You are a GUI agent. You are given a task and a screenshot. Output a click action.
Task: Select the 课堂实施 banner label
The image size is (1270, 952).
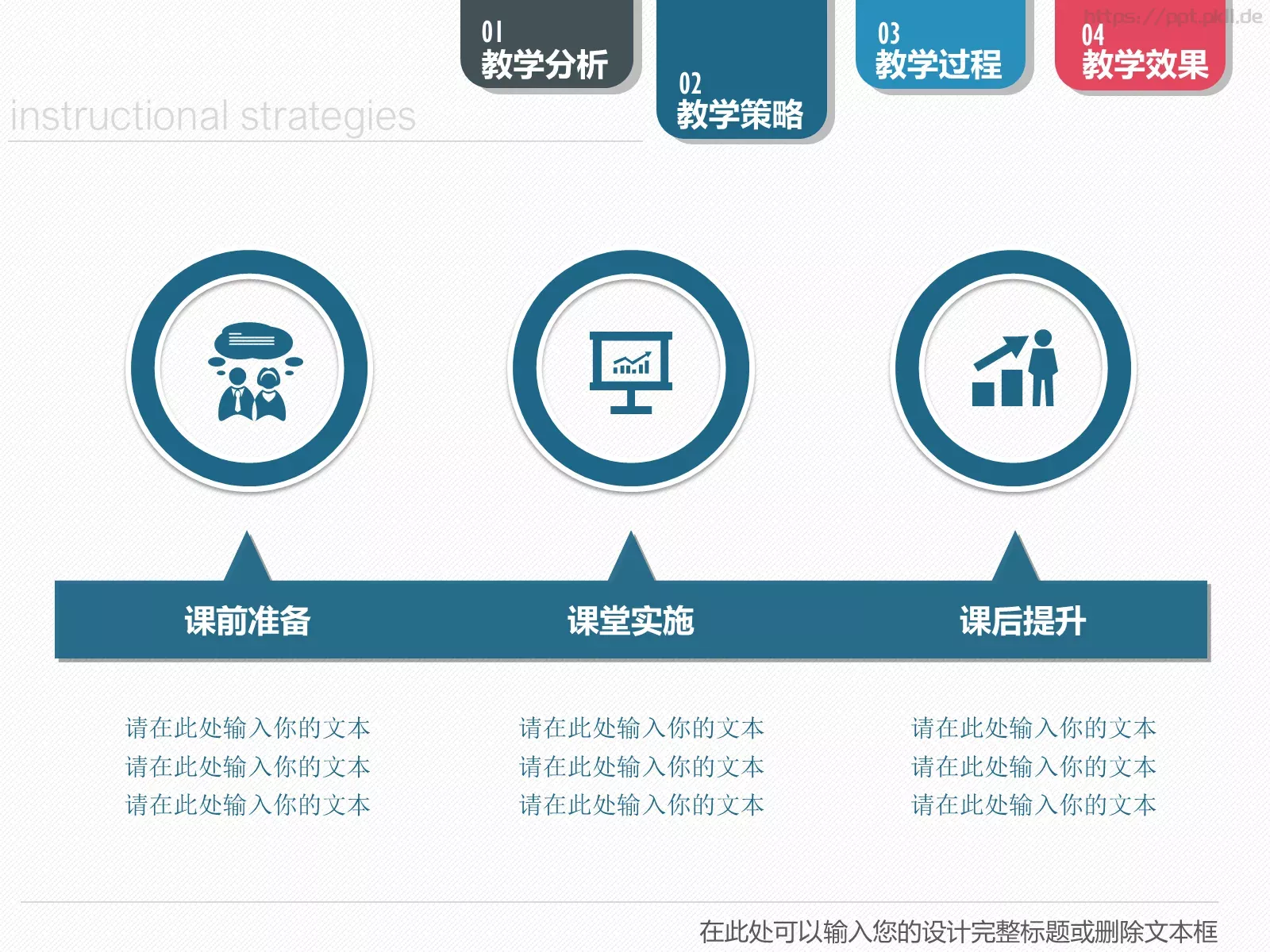pos(631,621)
